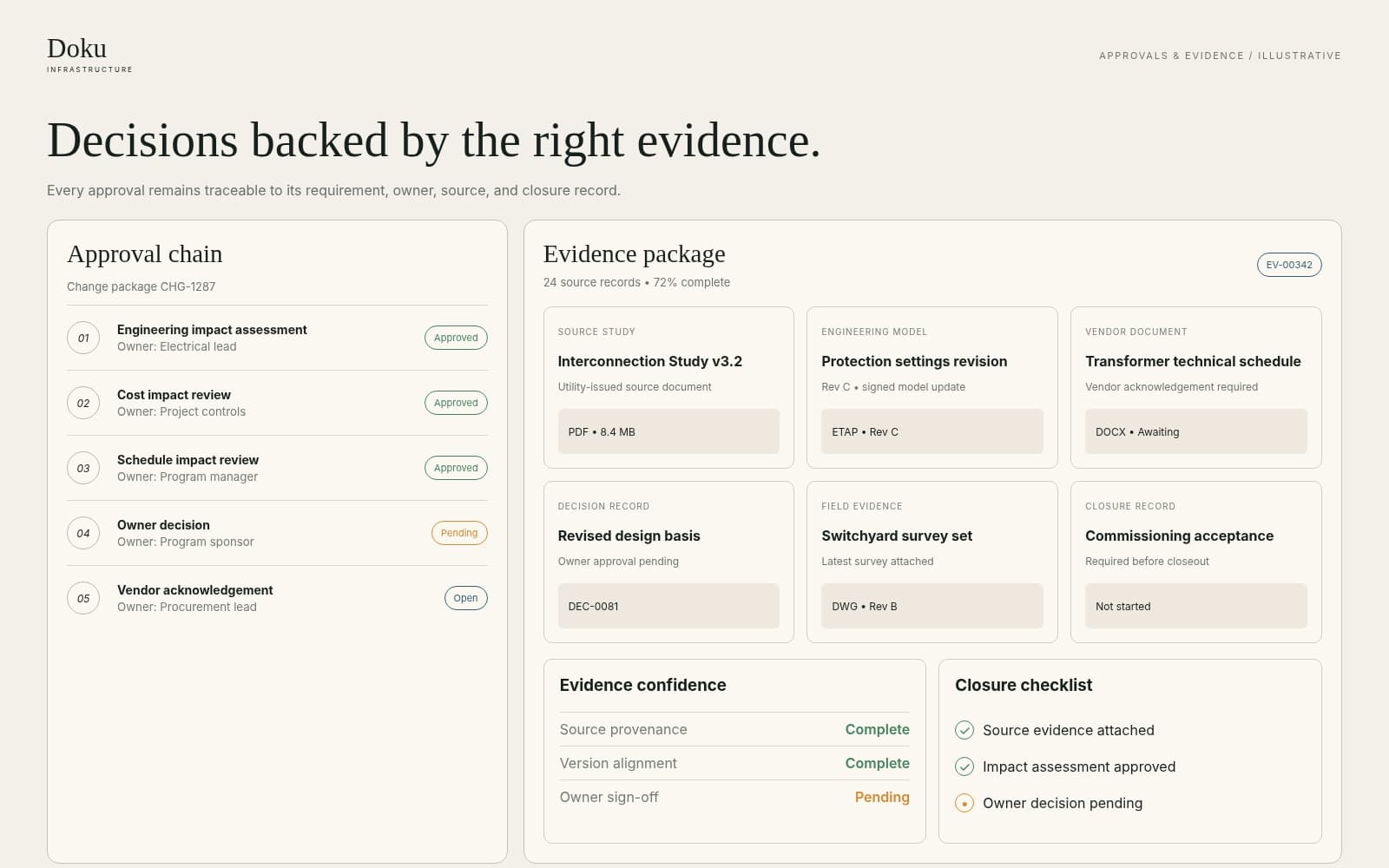Click the DOCX • Awaiting file chip
1389x868 pixels.
(x=1196, y=431)
